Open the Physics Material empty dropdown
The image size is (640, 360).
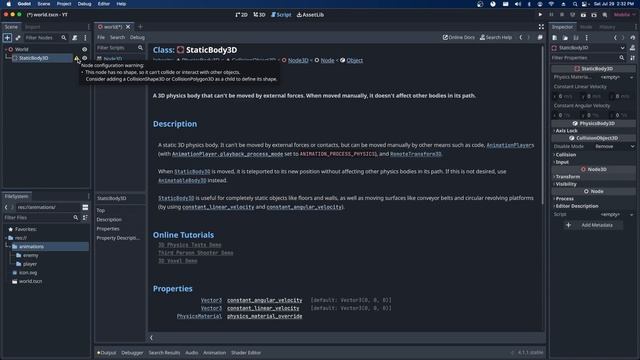(617, 77)
